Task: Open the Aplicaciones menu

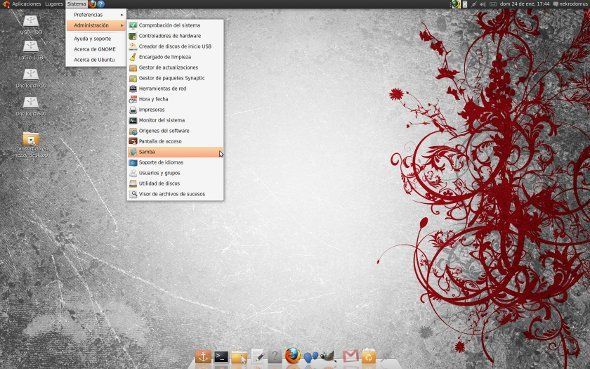Action: 26,4
